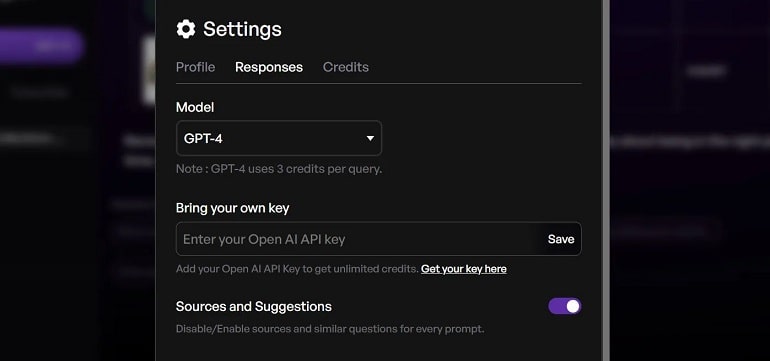The width and height of the screenshot is (770, 361).
Task: Open the GPT-4 model combo box
Action: click(x=278, y=139)
